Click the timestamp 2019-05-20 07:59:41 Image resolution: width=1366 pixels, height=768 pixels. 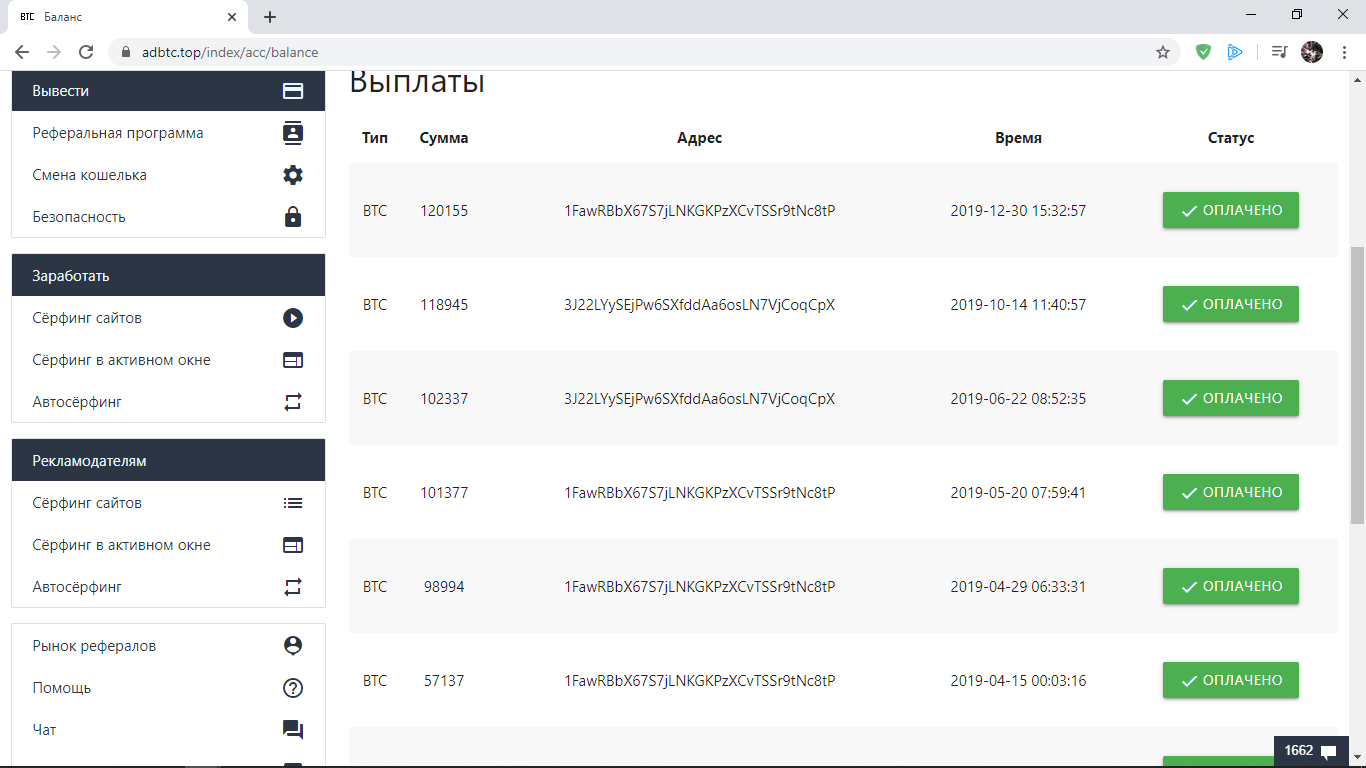click(x=1018, y=493)
